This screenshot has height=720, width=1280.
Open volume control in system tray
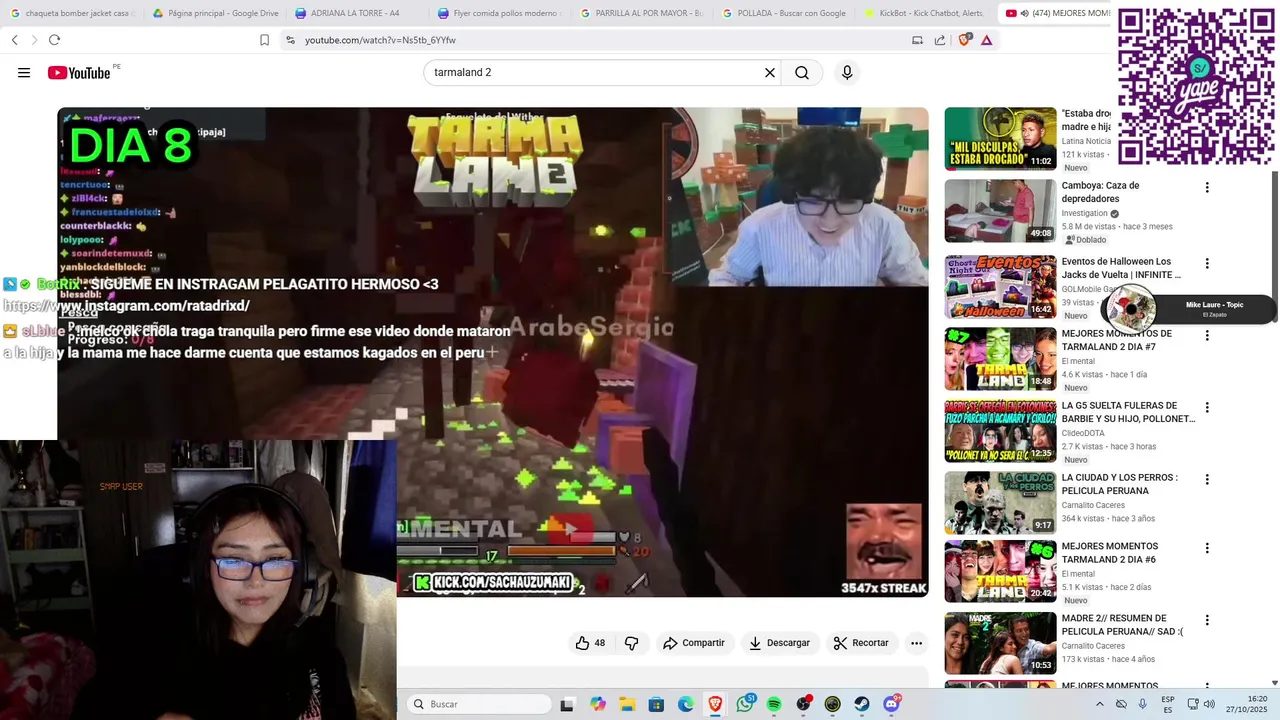(1209, 704)
